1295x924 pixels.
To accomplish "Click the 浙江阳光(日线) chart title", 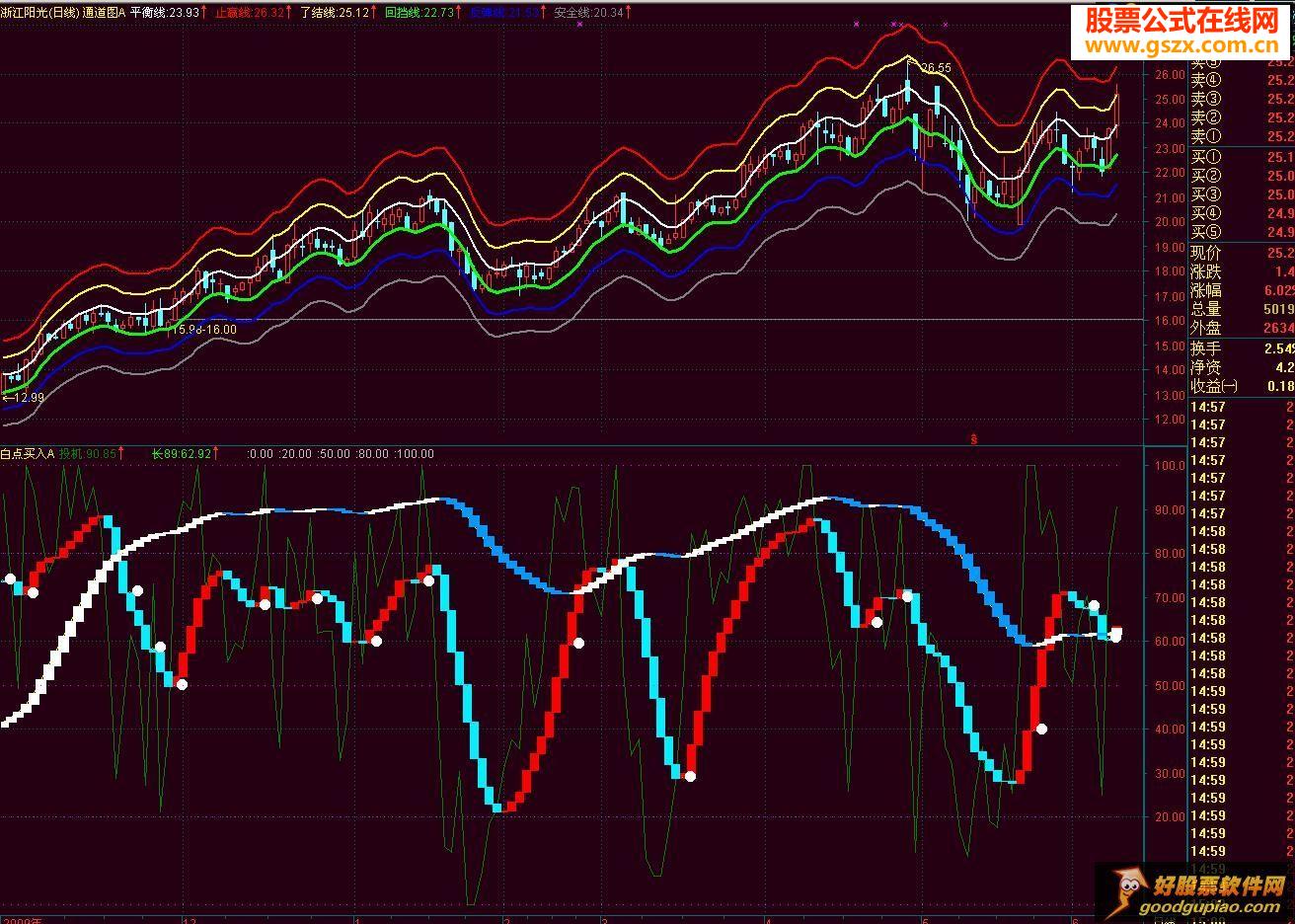I will (x=38, y=12).
